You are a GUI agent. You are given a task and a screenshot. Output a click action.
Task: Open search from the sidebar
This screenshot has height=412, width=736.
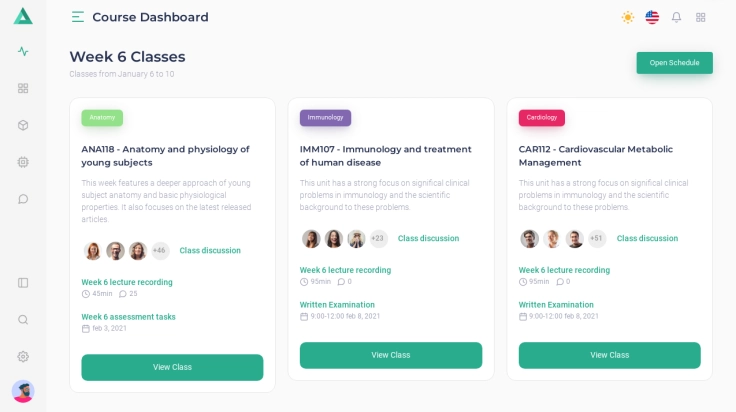coord(23,320)
